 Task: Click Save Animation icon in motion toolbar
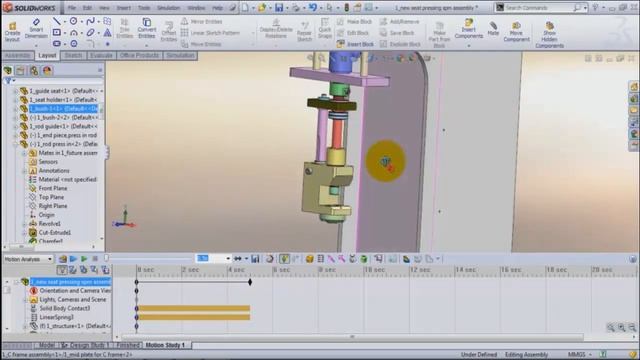click(255, 259)
